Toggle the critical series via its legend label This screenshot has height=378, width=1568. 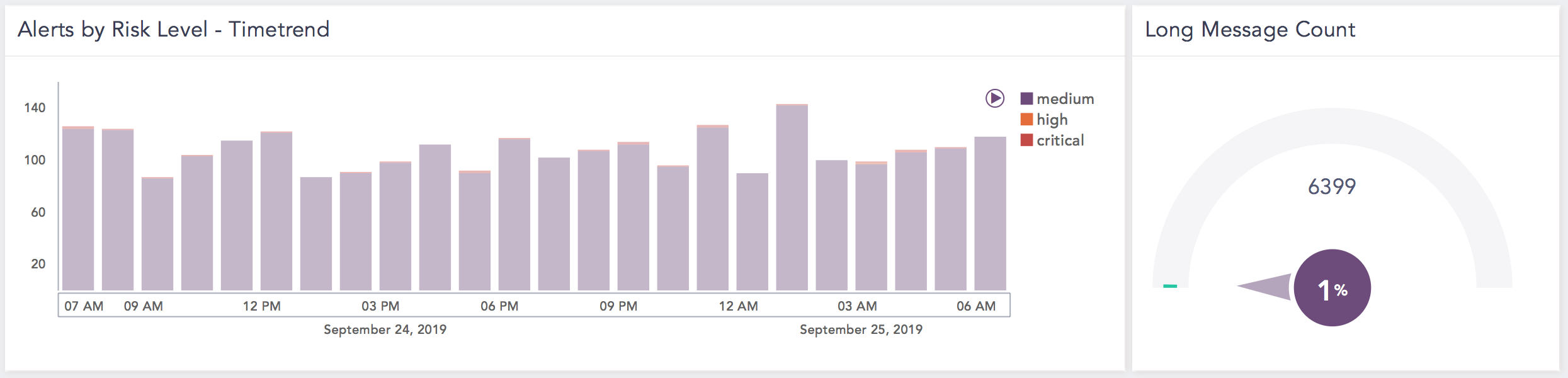pos(1060,140)
